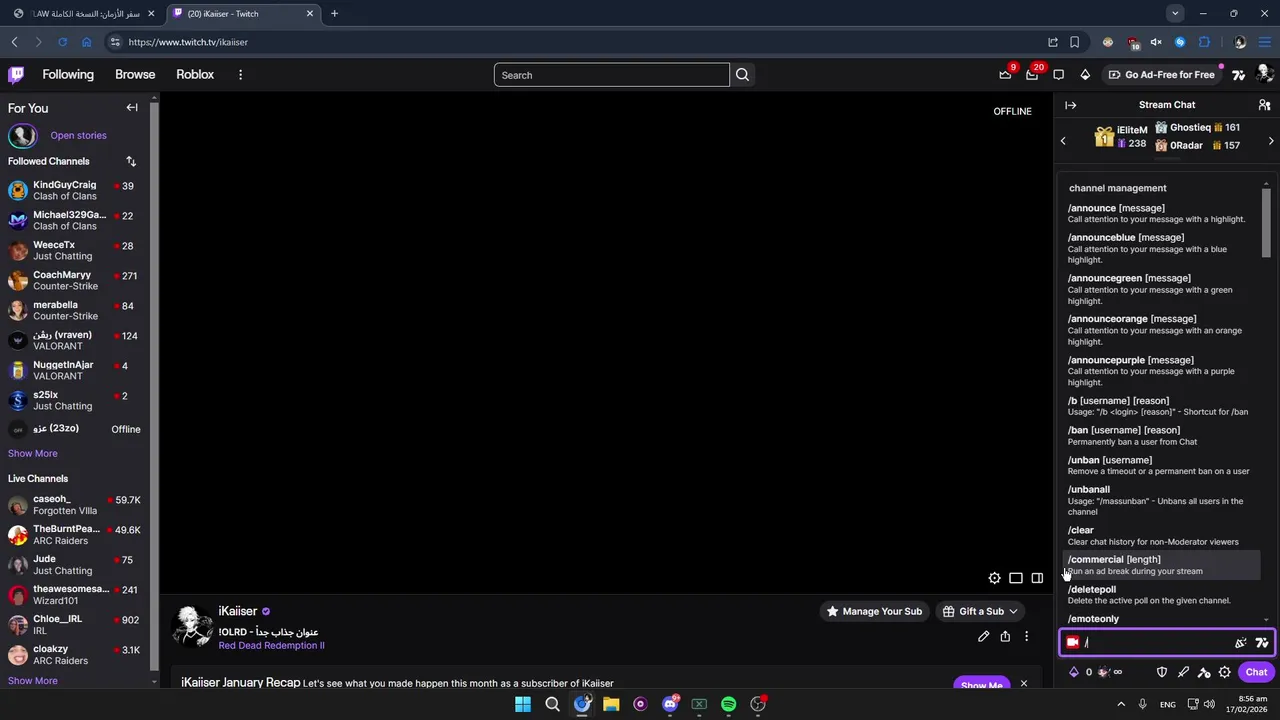
Task: Click the Twitch search field
Action: 611,75
